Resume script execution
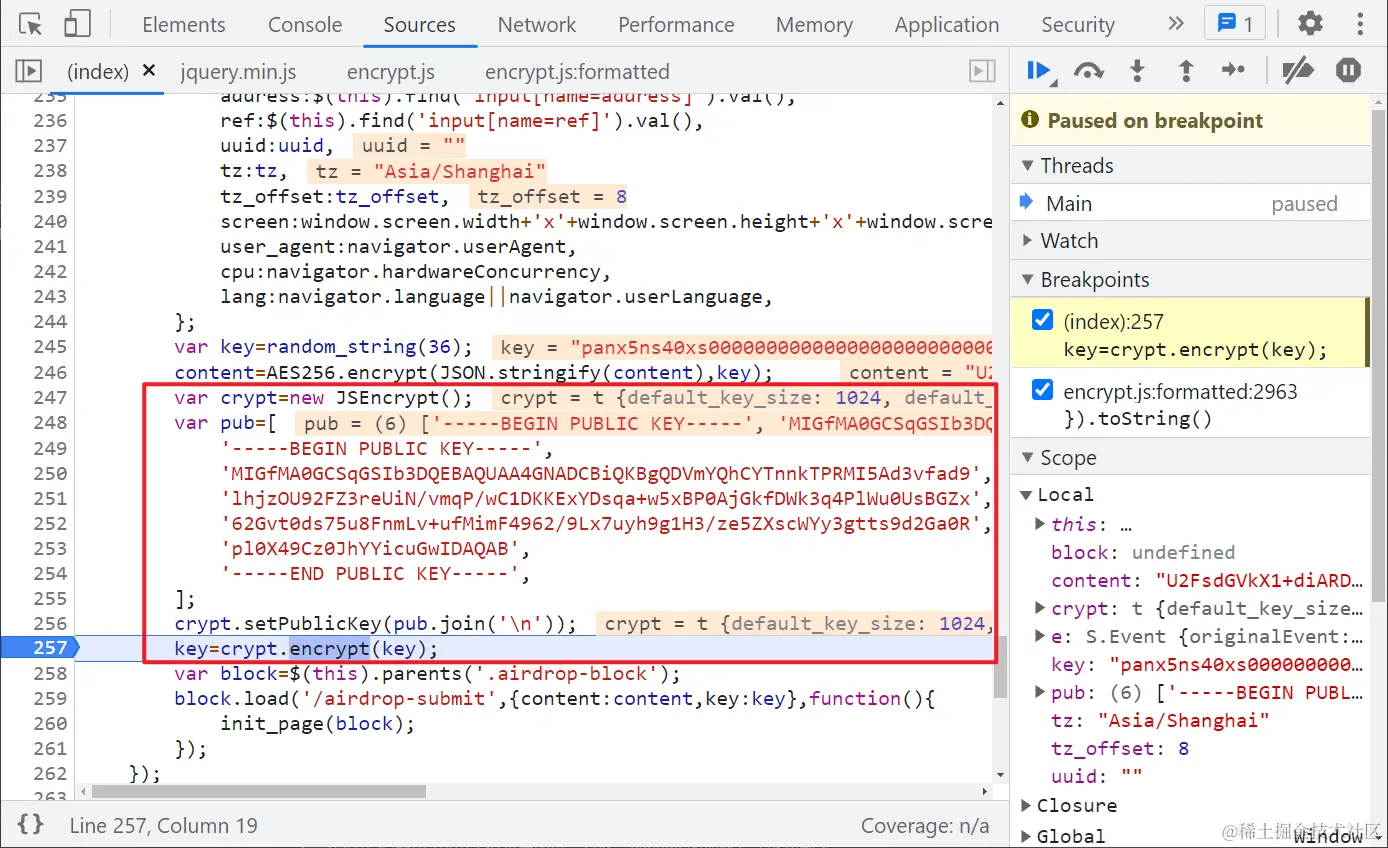1388x848 pixels. [1039, 70]
